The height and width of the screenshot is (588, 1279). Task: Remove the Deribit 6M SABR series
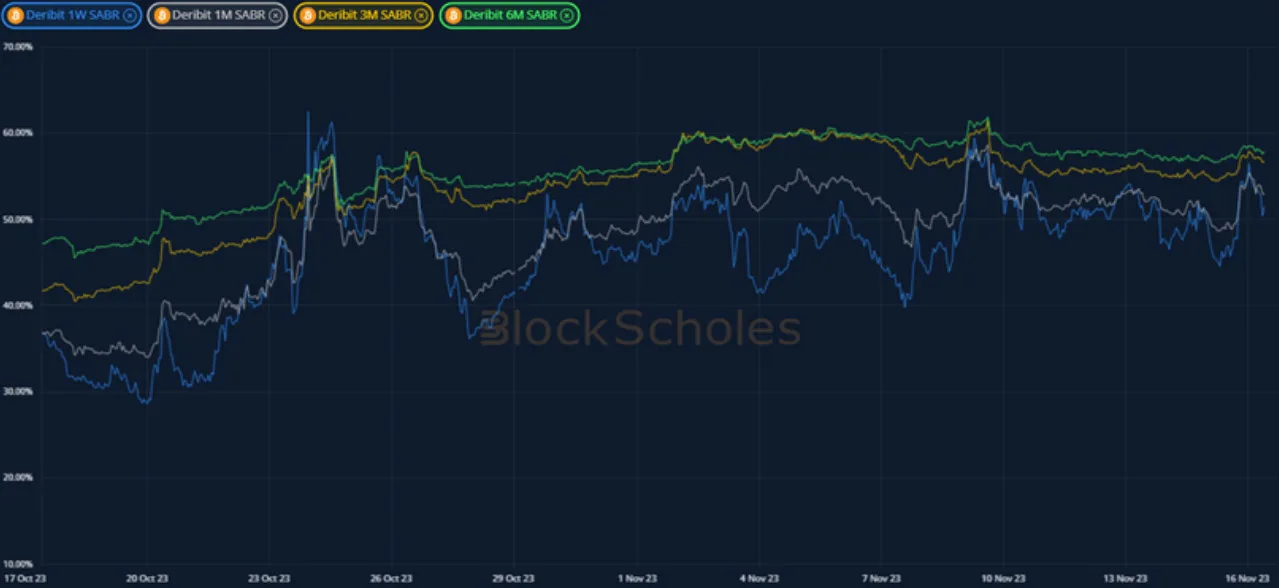point(567,16)
